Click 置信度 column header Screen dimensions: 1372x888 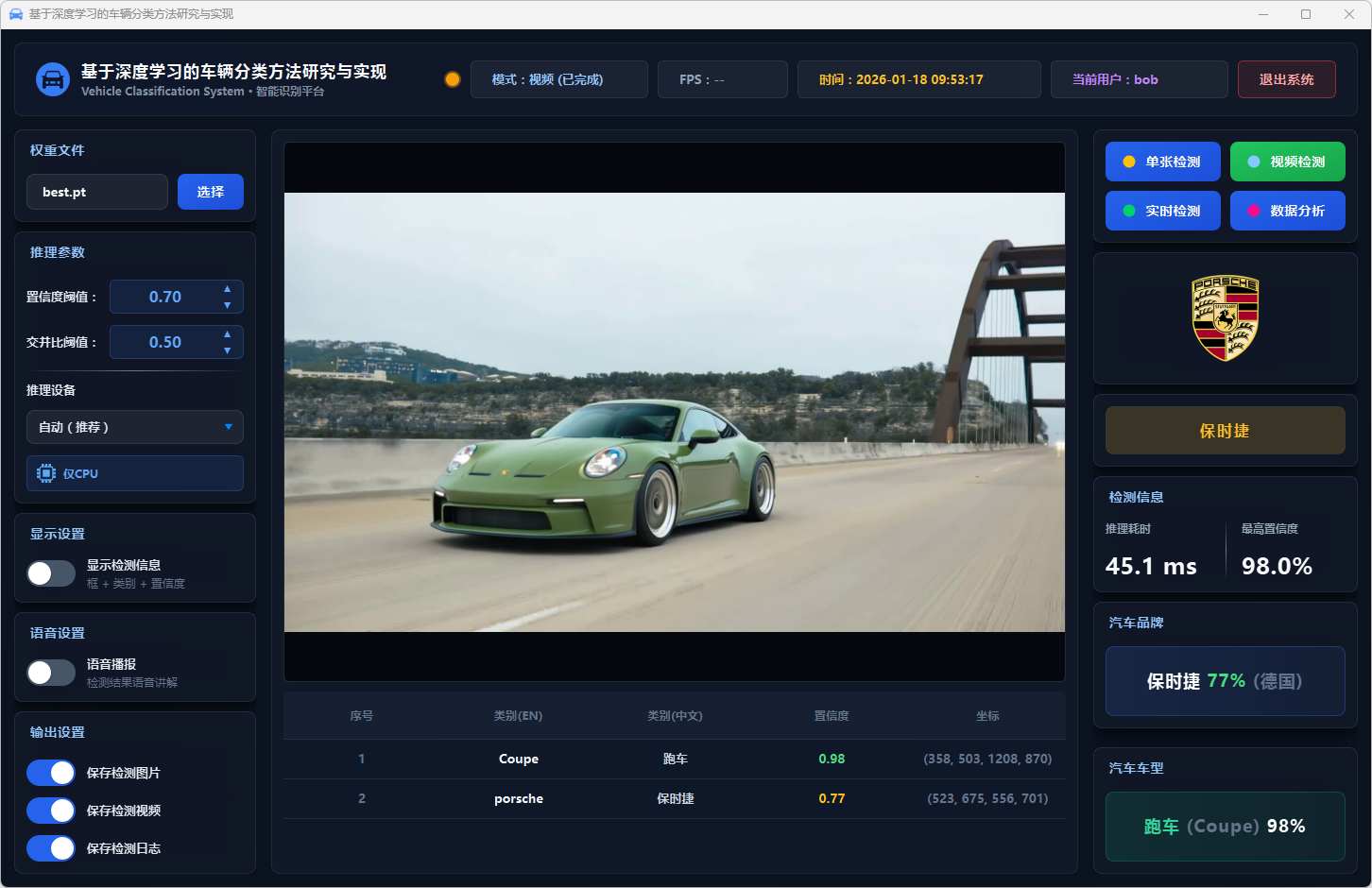pos(832,716)
